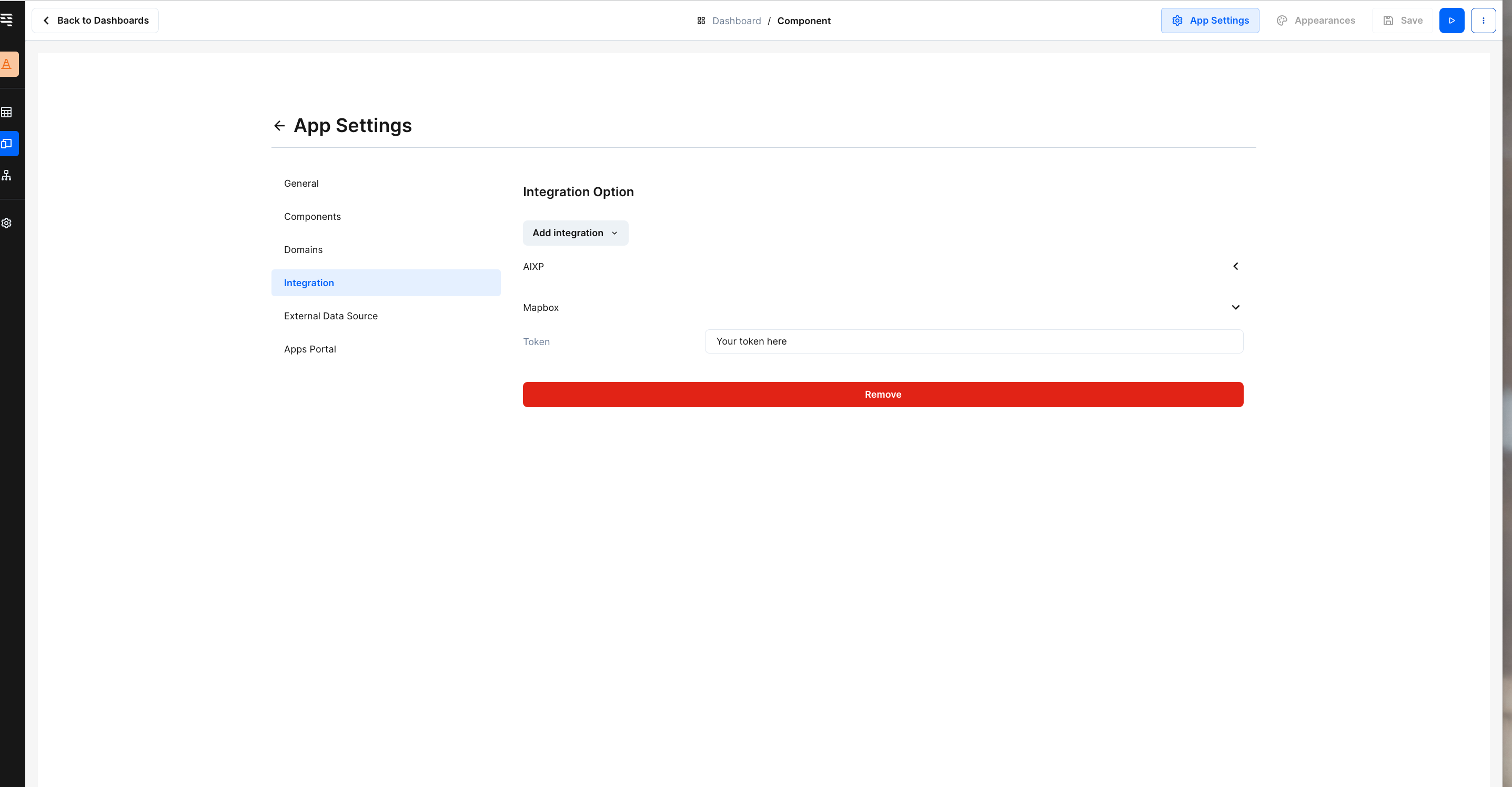Select the General settings tab
This screenshot has height=787, width=1512.
click(x=301, y=184)
